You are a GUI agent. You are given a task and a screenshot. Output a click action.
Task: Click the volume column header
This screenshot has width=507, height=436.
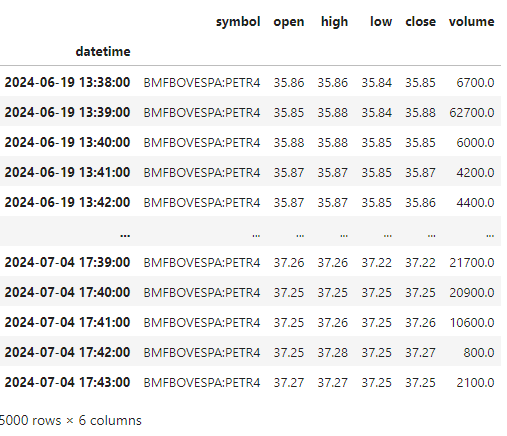pyautogui.click(x=471, y=22)
